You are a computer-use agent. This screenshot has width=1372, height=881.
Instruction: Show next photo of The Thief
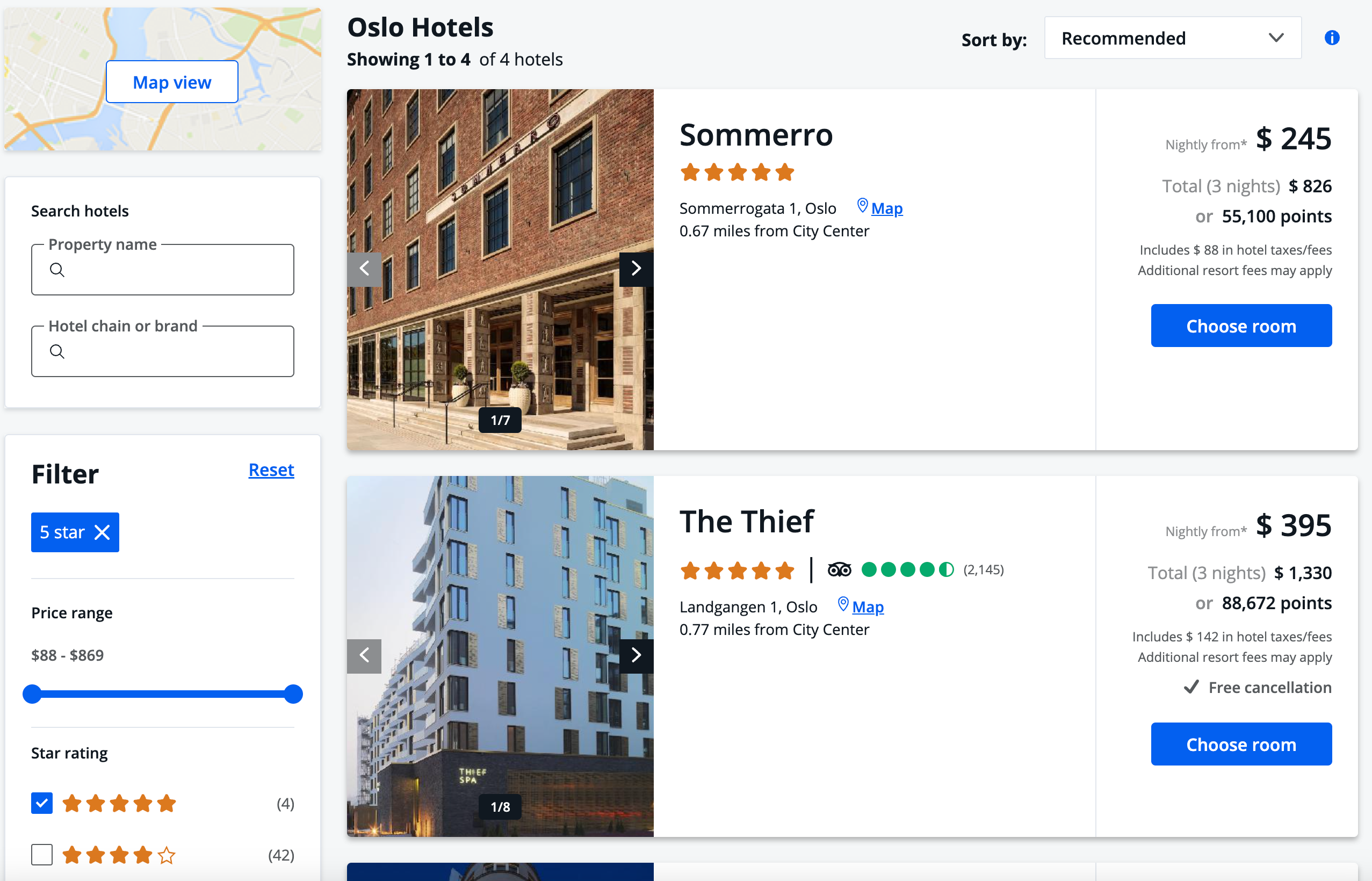point(636,655)
